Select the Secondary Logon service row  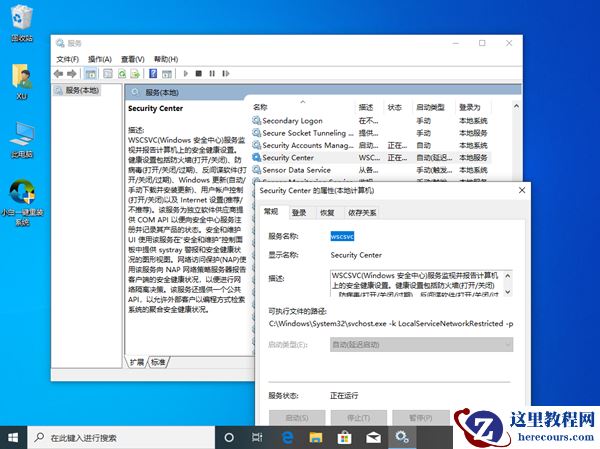point(370,121)
